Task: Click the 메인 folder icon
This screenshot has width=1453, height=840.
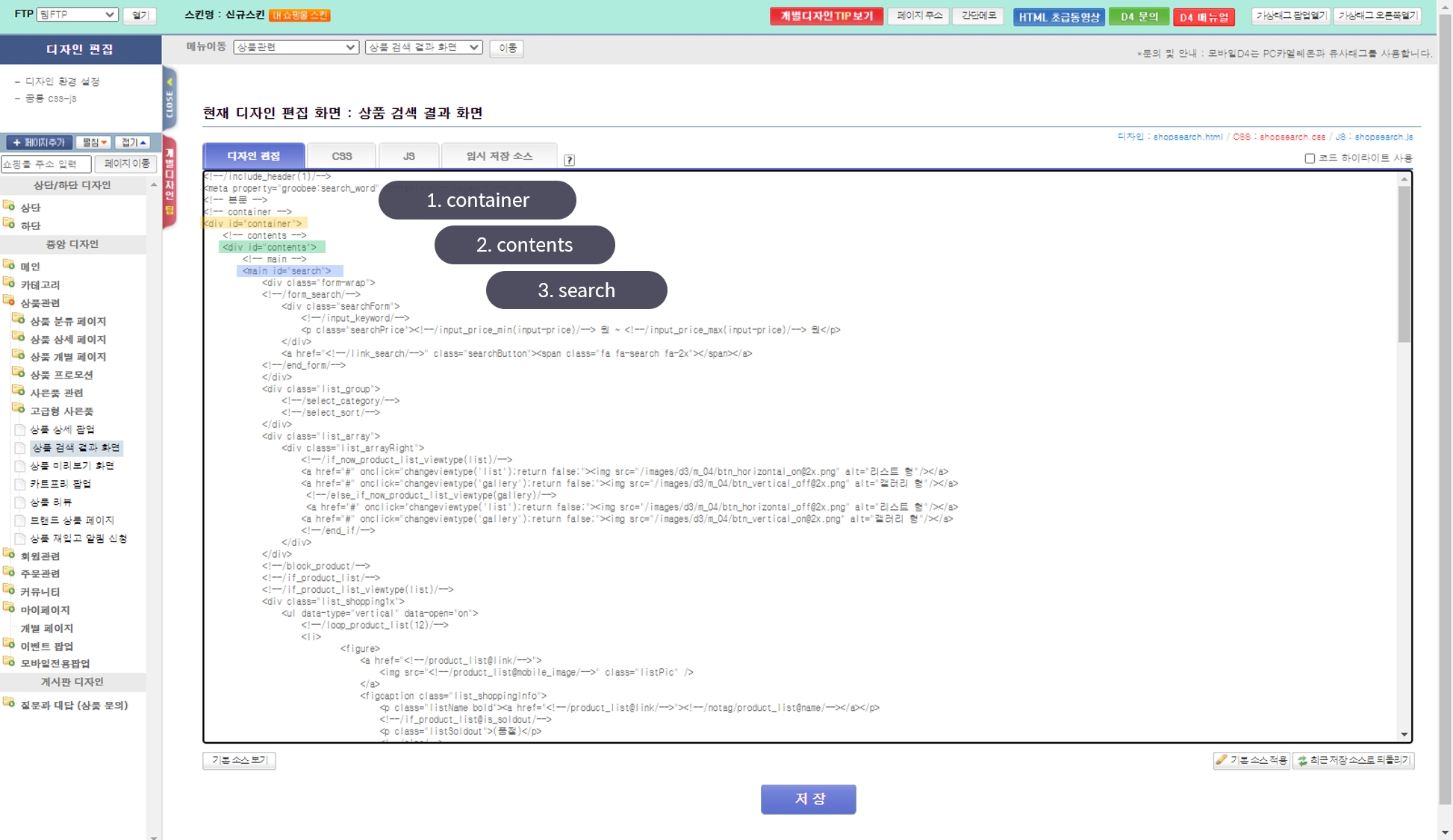Action: (9, 265)
